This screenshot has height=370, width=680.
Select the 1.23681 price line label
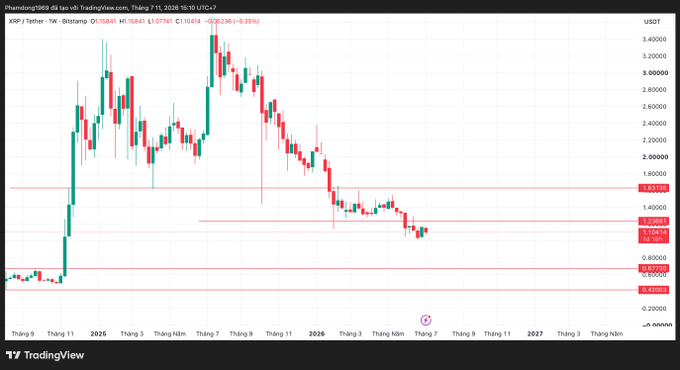(654, 221)
